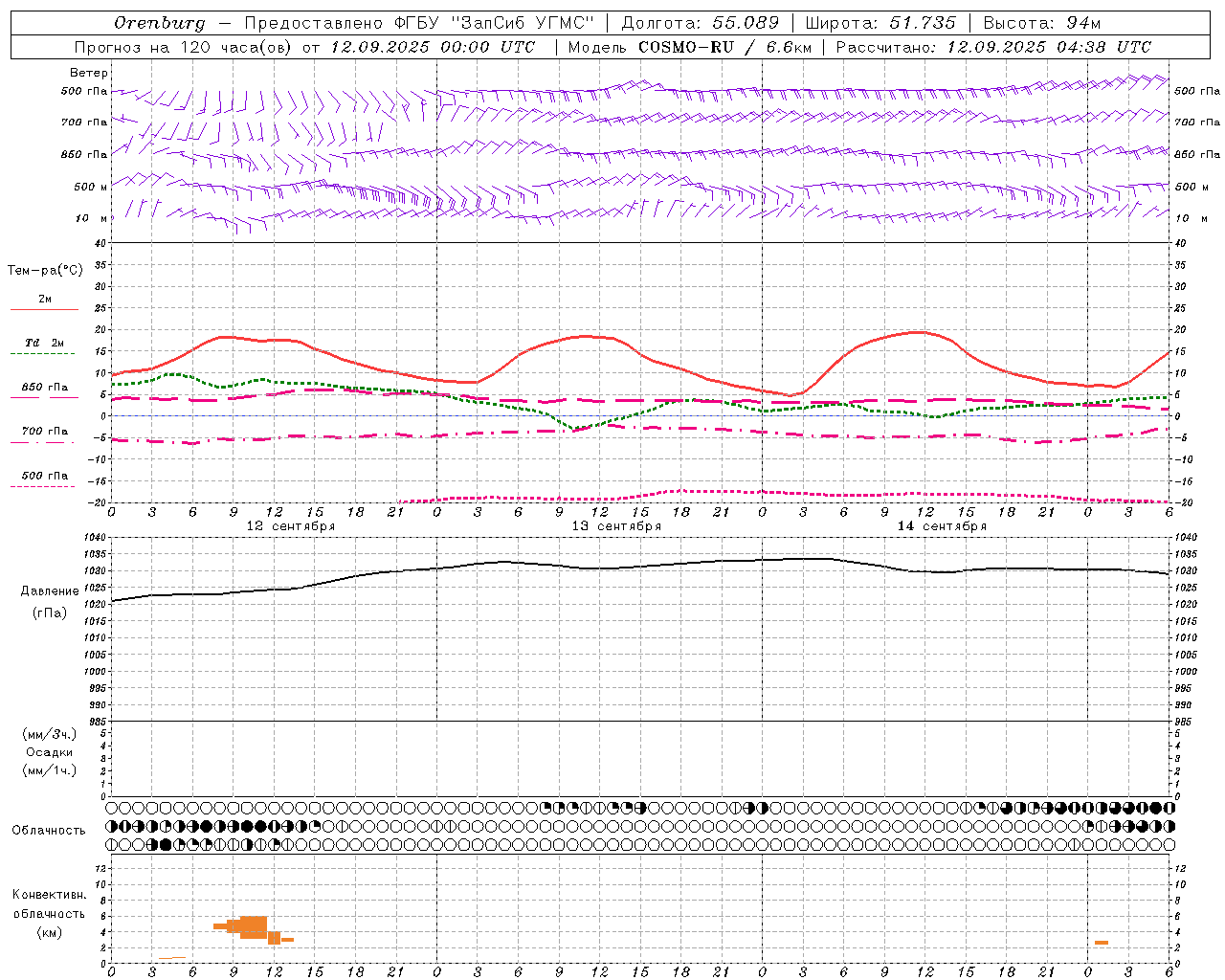Viewport: 1225px width, 980px height.
Task: Click the "13 сентября" date label
Action: (616, 526)
